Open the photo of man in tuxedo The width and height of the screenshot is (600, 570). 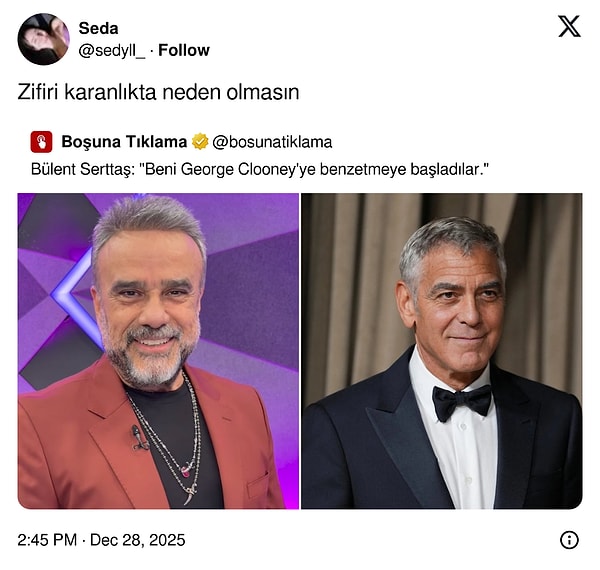point(441,351)
